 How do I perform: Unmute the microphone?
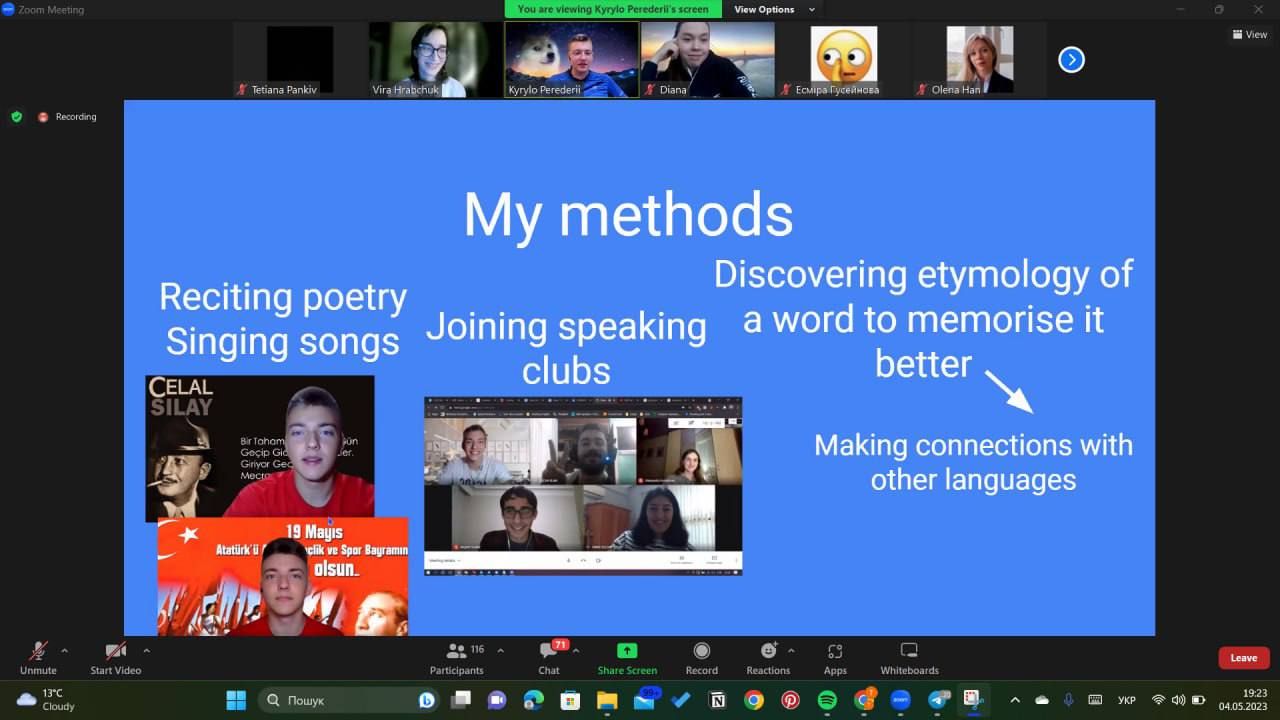(x=38, y=652)
